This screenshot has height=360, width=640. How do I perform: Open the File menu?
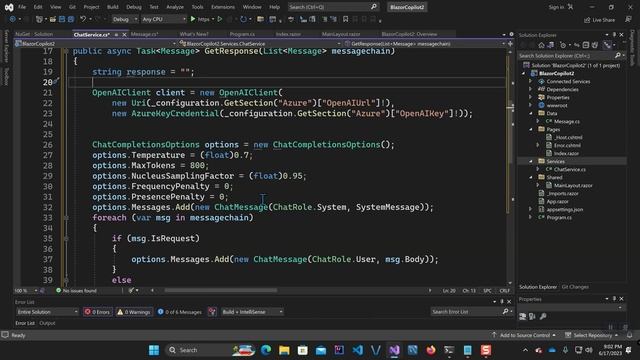tap(22, 7)
